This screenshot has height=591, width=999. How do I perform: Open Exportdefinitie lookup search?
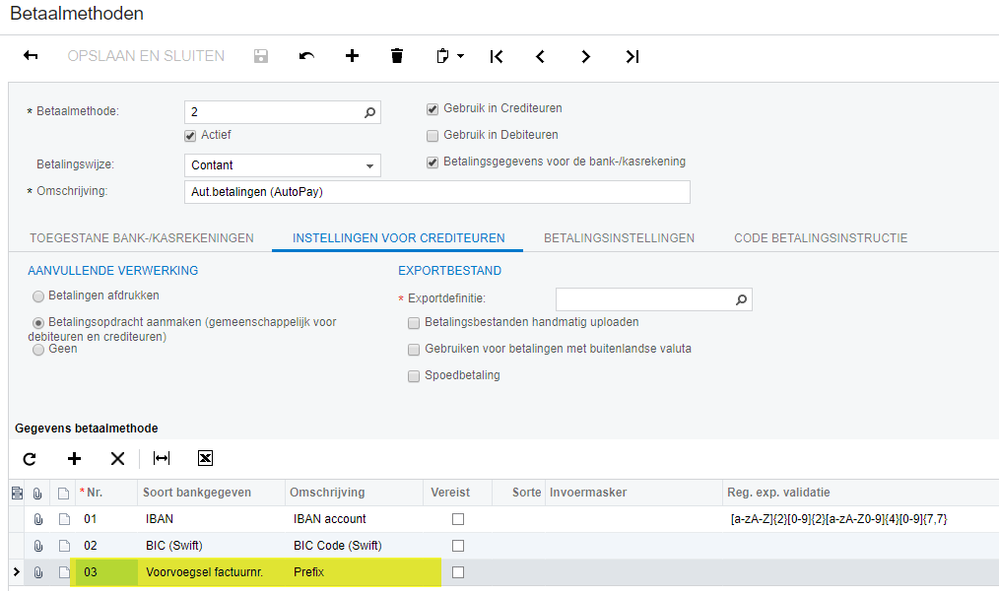point(741,299)
